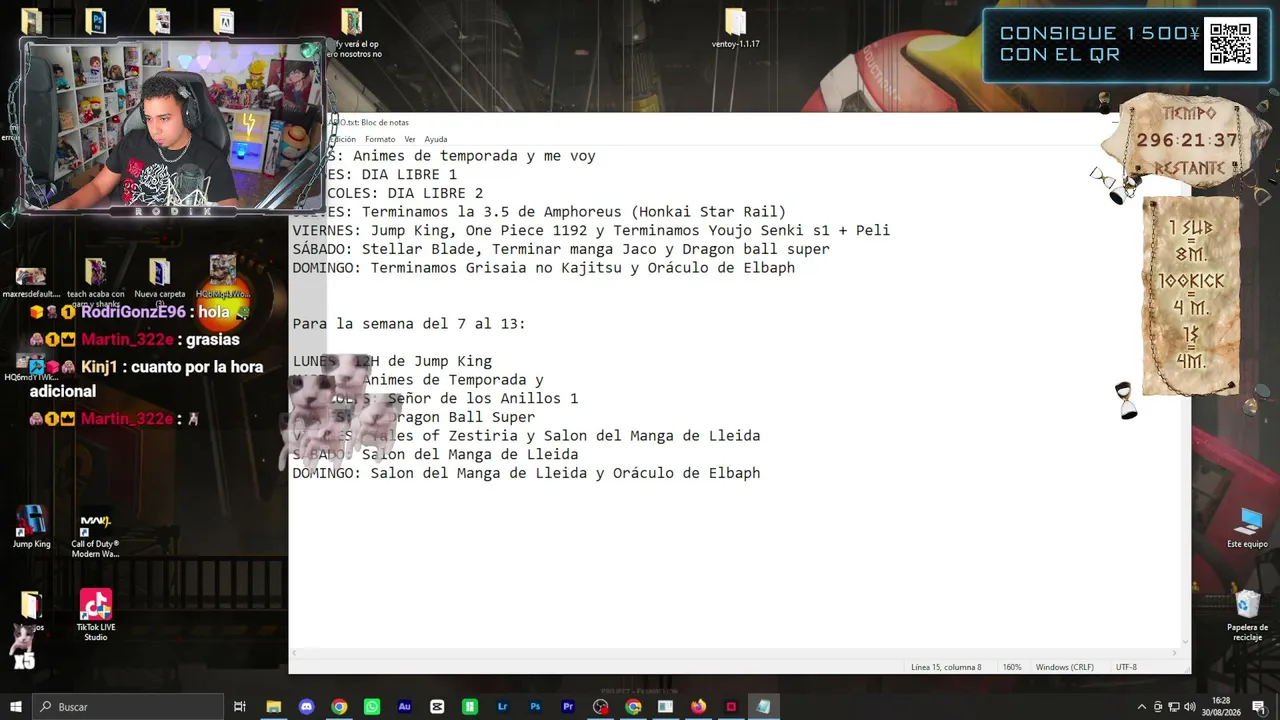The width and height of the screenshot is (1280, 720).
Task: Click the '160%' zoom status entry
Action: (1012, 667)
